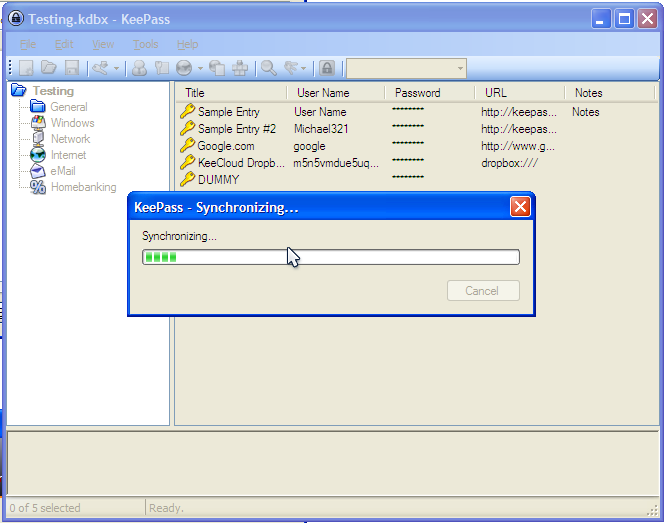Open the File menu
664x523 pixels.
coord(28,44)
